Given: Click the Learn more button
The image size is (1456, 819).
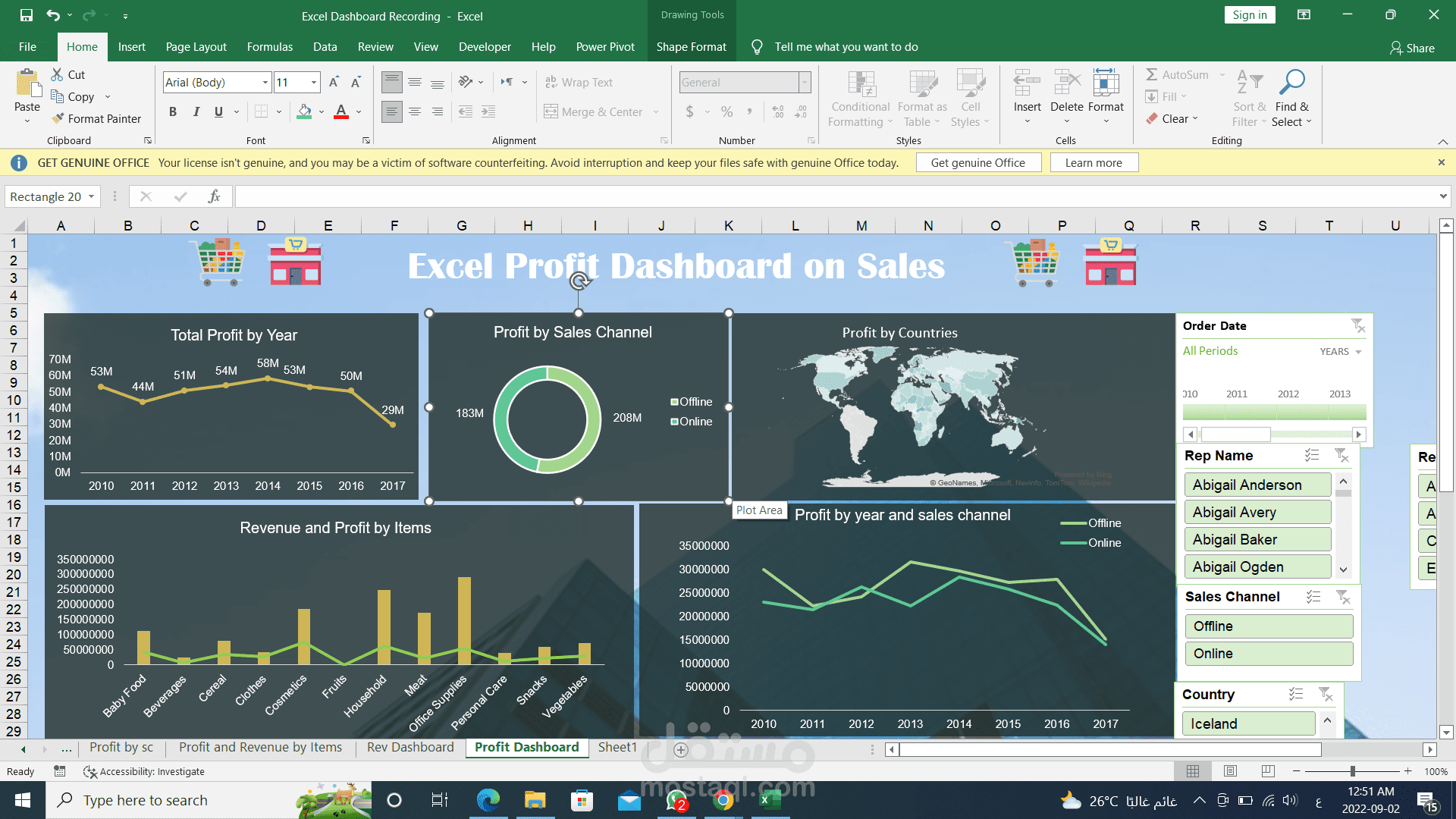Looking at the screenshot, I should pos(1093,162).
